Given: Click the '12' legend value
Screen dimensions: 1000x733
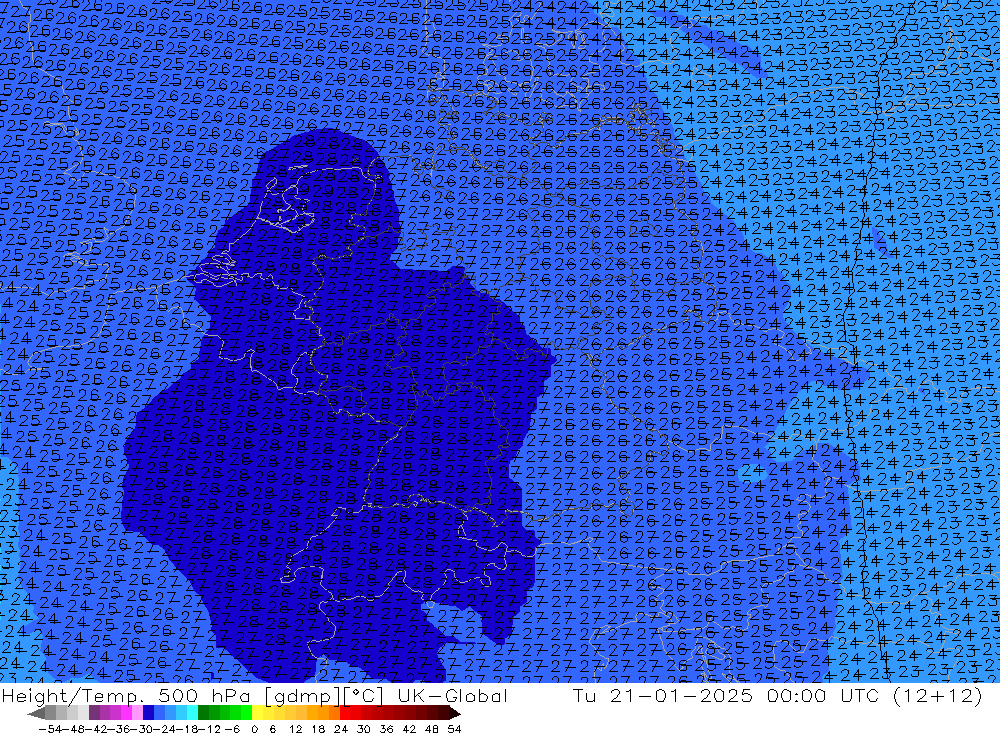Looking at the screenshot, I should (x=295, y=729).
